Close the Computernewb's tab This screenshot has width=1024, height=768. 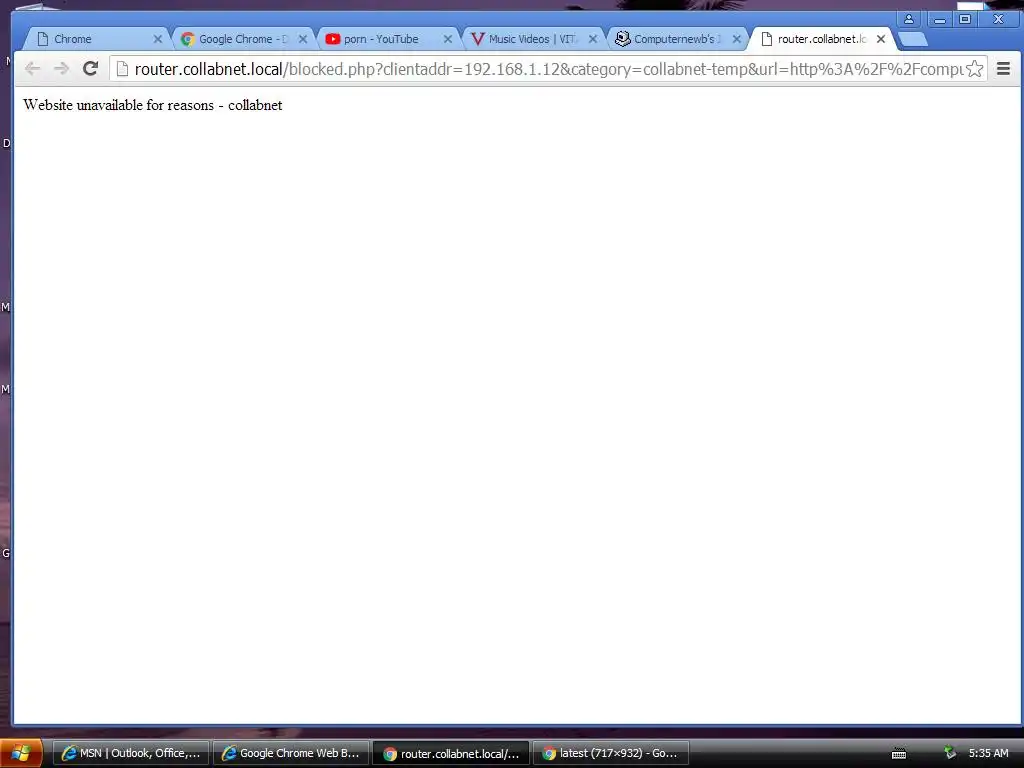(x=737, y=39)
